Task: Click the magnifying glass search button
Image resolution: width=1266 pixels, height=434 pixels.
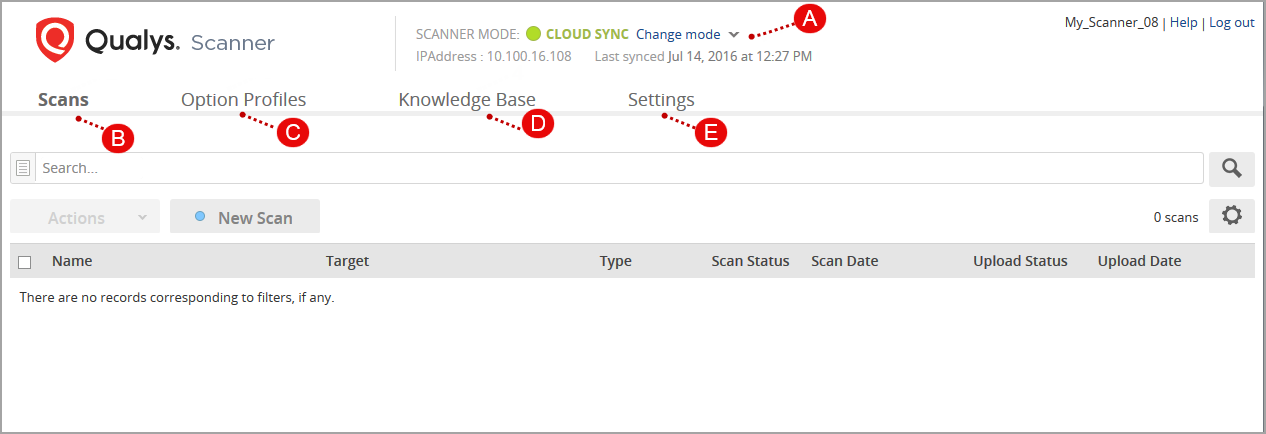Action: pyautogui.click(x=1231, y=169)
